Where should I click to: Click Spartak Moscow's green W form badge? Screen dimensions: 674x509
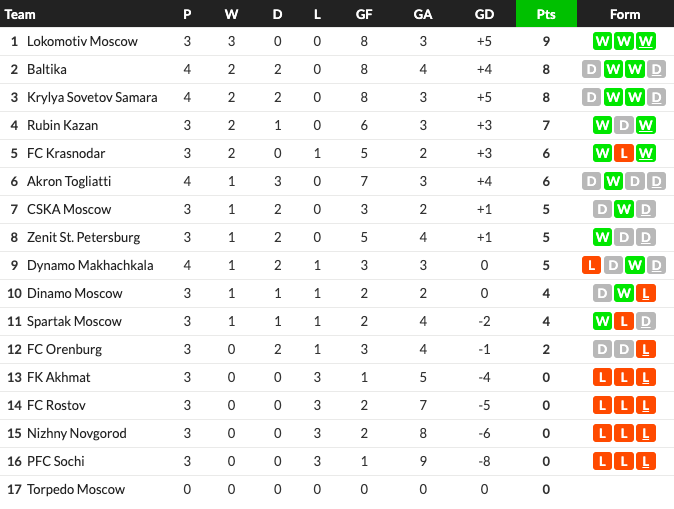point(602,321)
